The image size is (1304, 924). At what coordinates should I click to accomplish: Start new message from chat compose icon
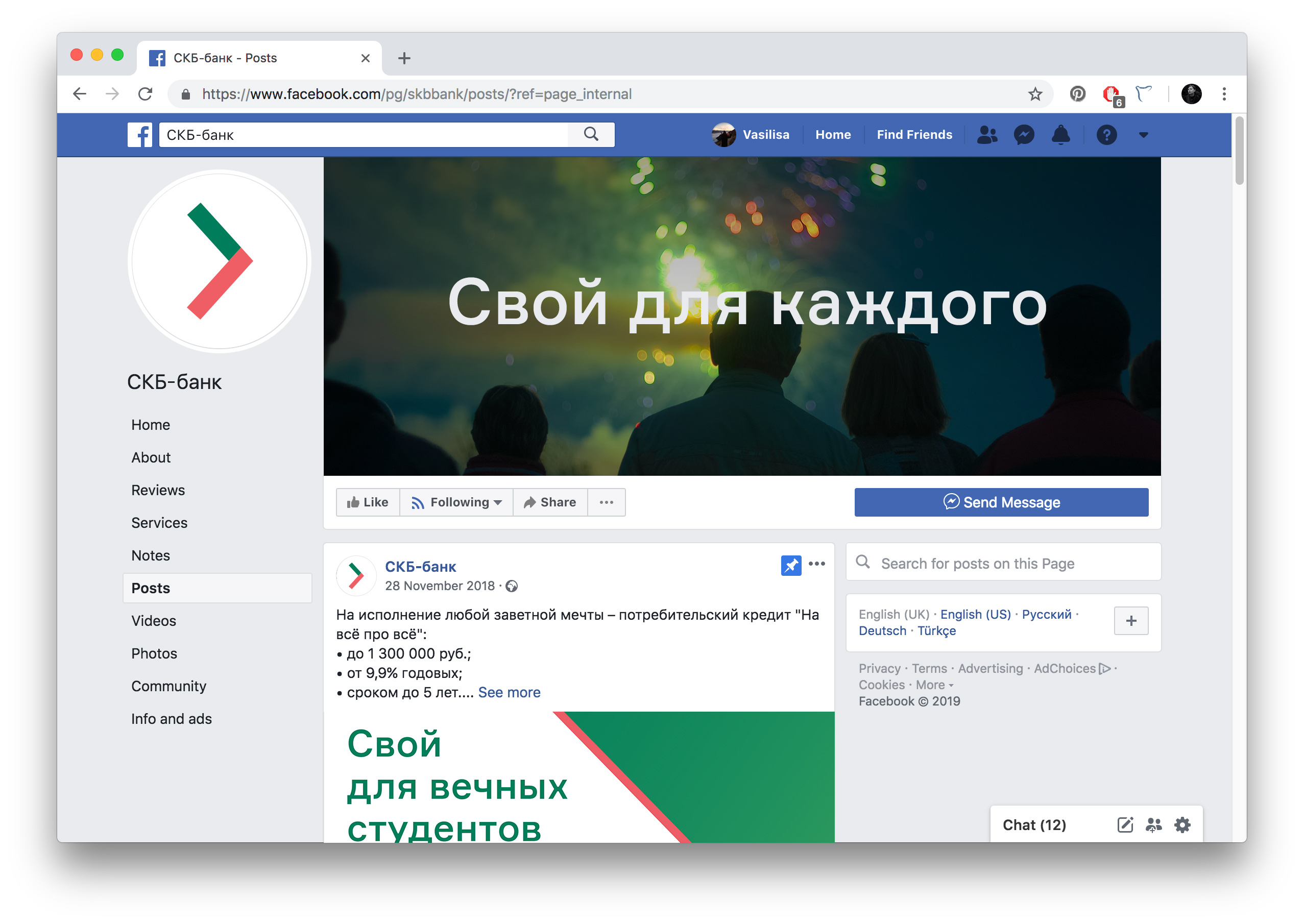click(x=1125, y=824)
